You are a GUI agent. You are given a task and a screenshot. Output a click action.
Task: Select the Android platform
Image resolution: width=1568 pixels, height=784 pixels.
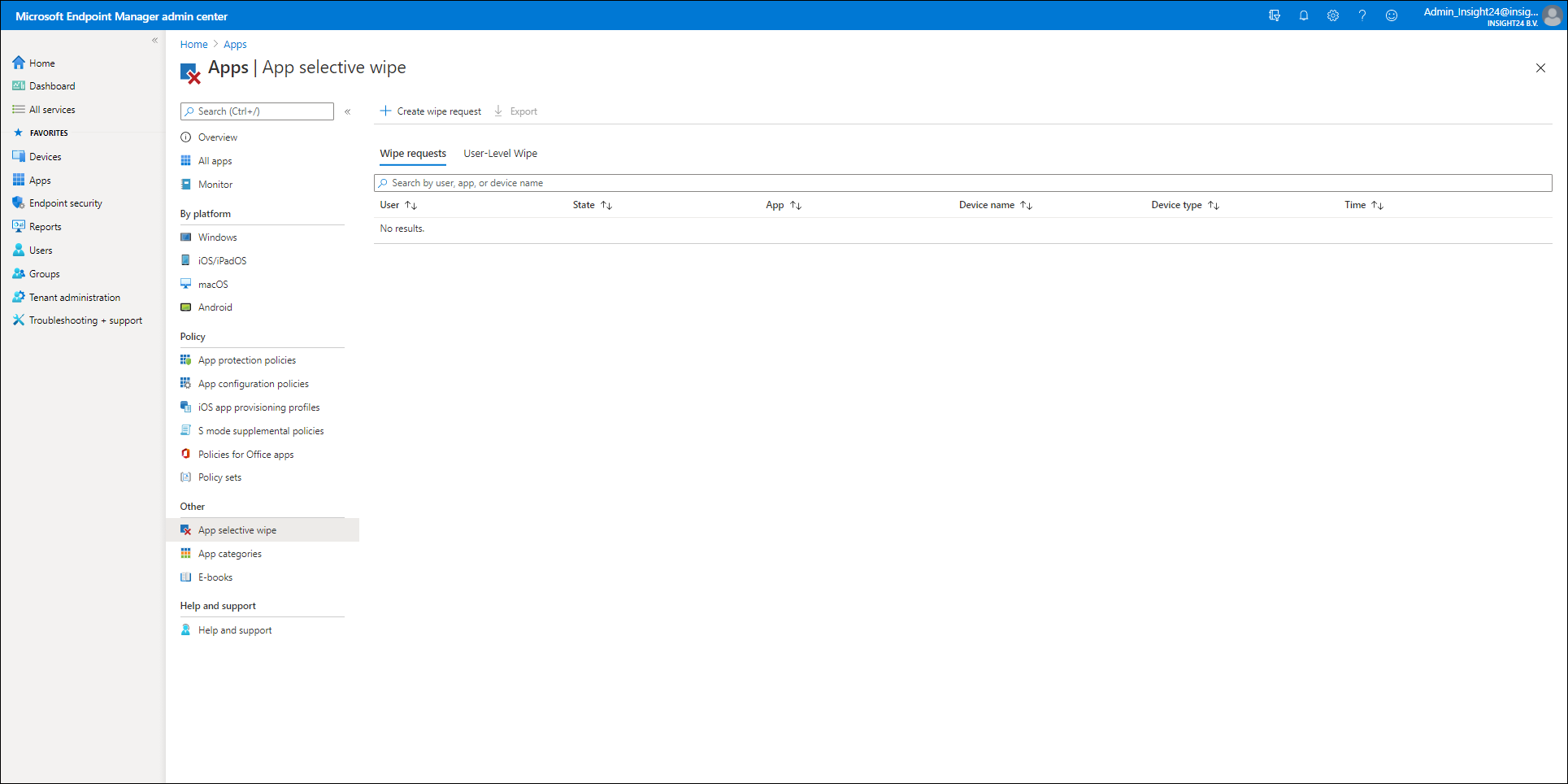pos(215,307)
